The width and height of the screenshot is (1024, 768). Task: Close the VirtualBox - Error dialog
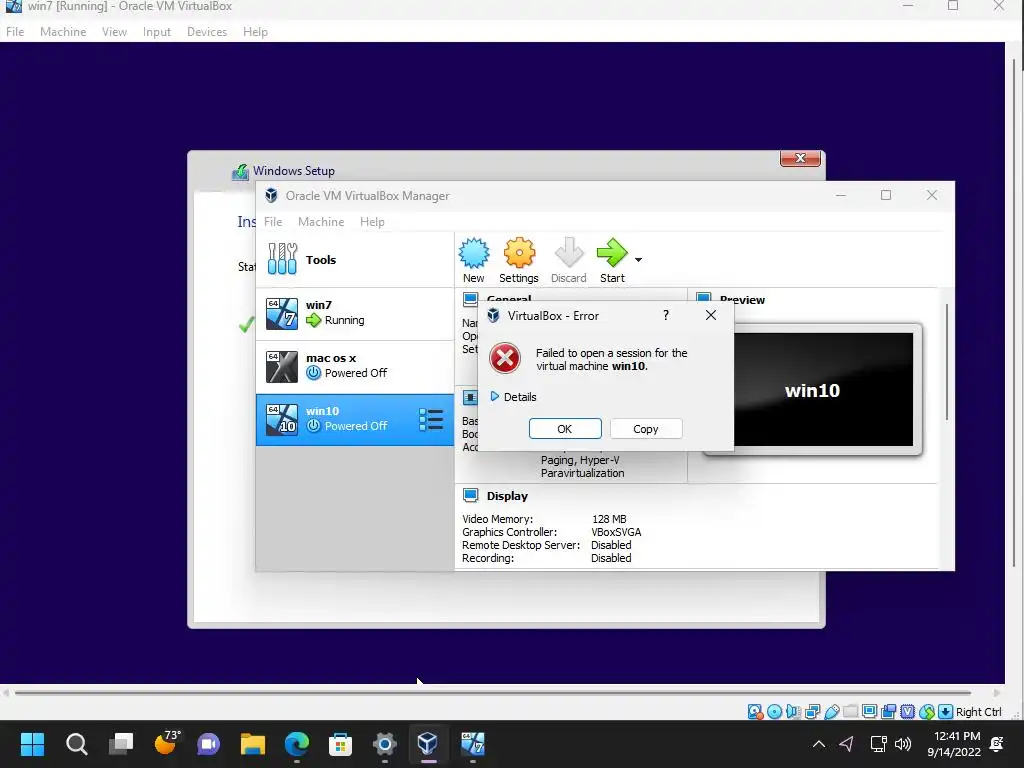(711, 315)
